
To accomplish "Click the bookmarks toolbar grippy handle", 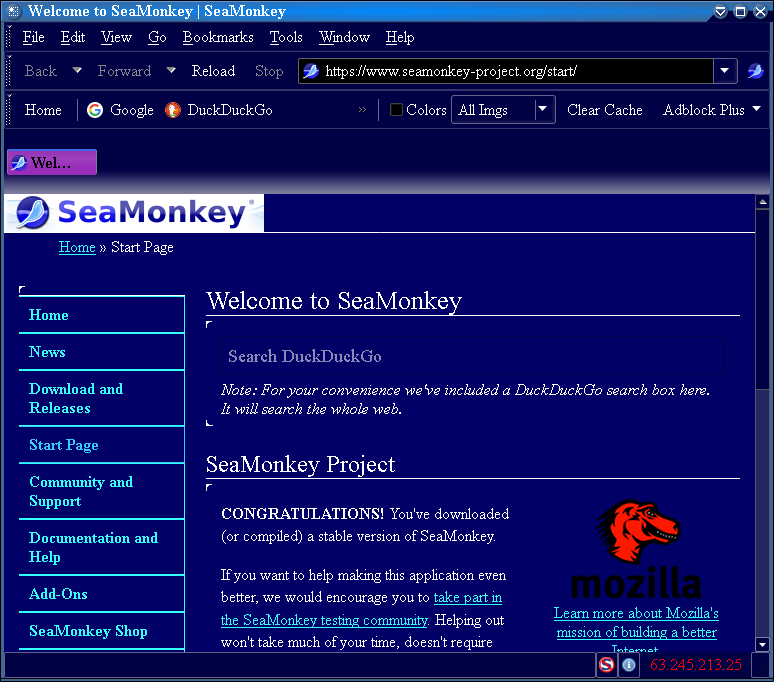I will tap(9, 110).
